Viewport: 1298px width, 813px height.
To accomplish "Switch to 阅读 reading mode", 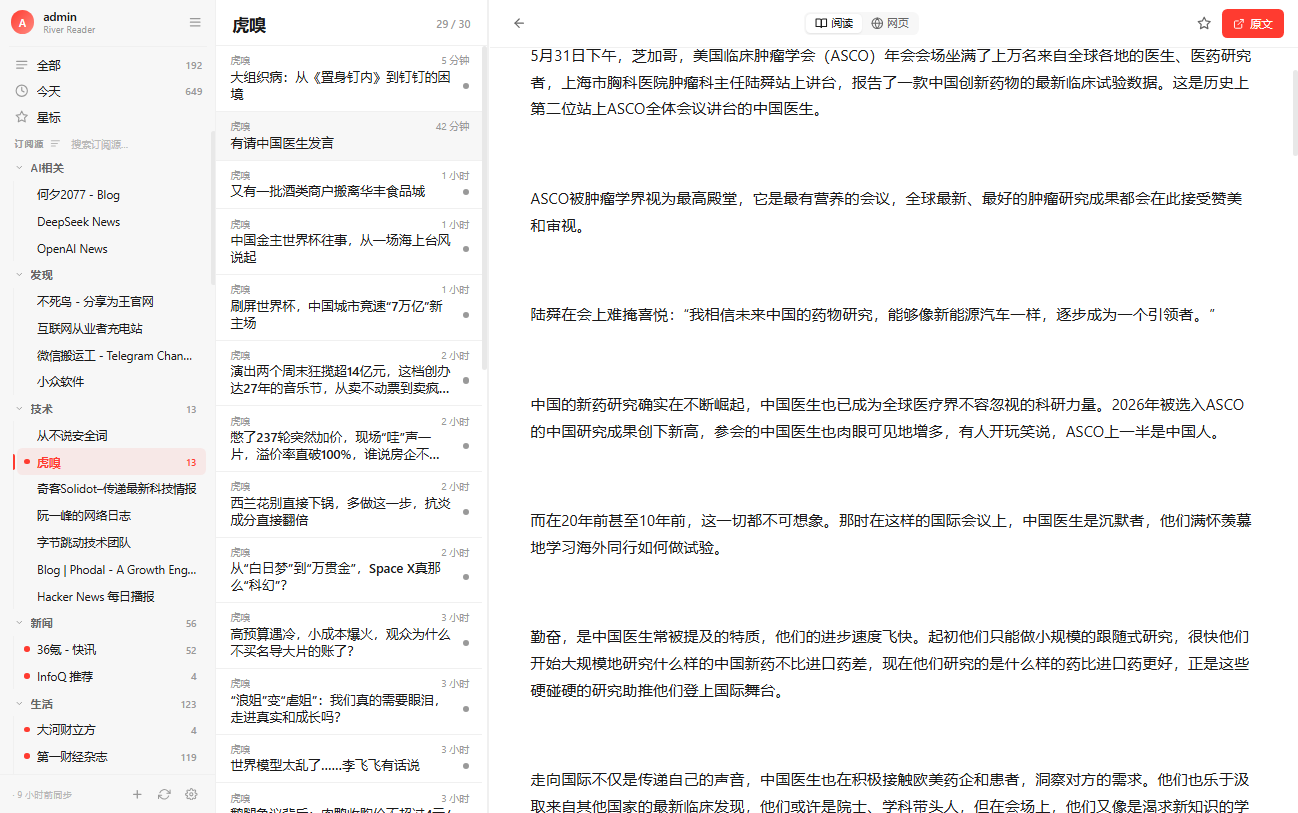I will point(834,23).
